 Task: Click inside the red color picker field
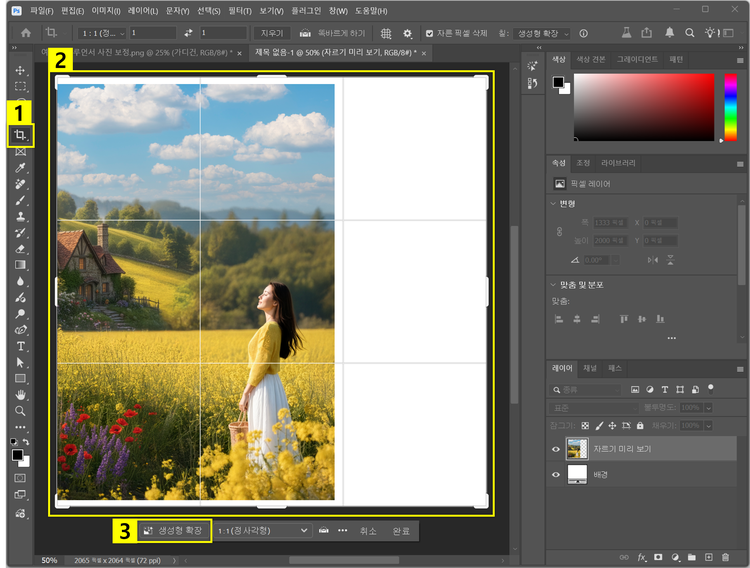point(645,105)
